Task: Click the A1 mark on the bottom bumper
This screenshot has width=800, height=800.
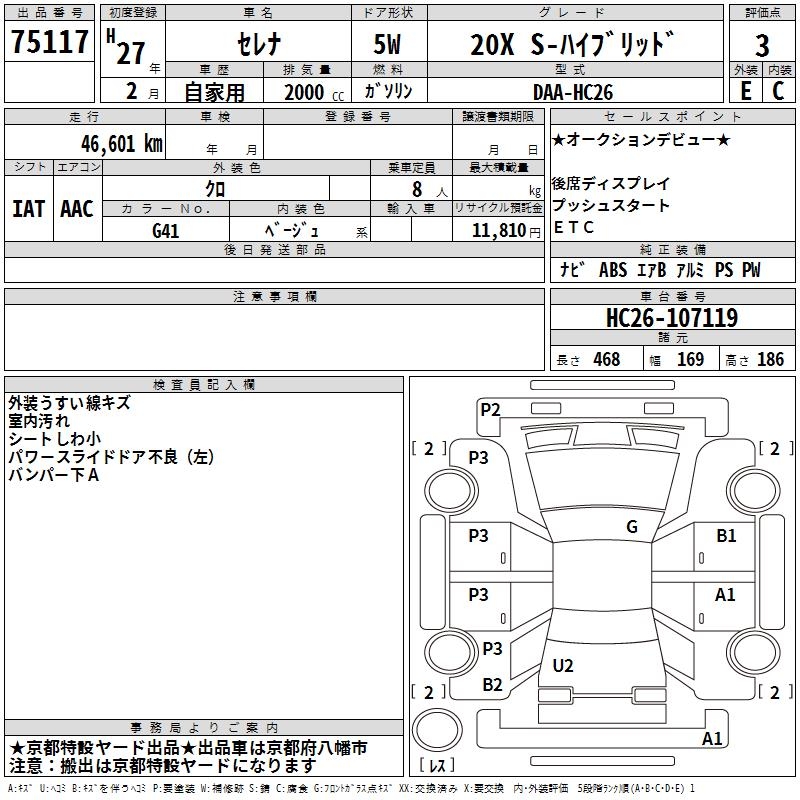Action: coord(712,738)
